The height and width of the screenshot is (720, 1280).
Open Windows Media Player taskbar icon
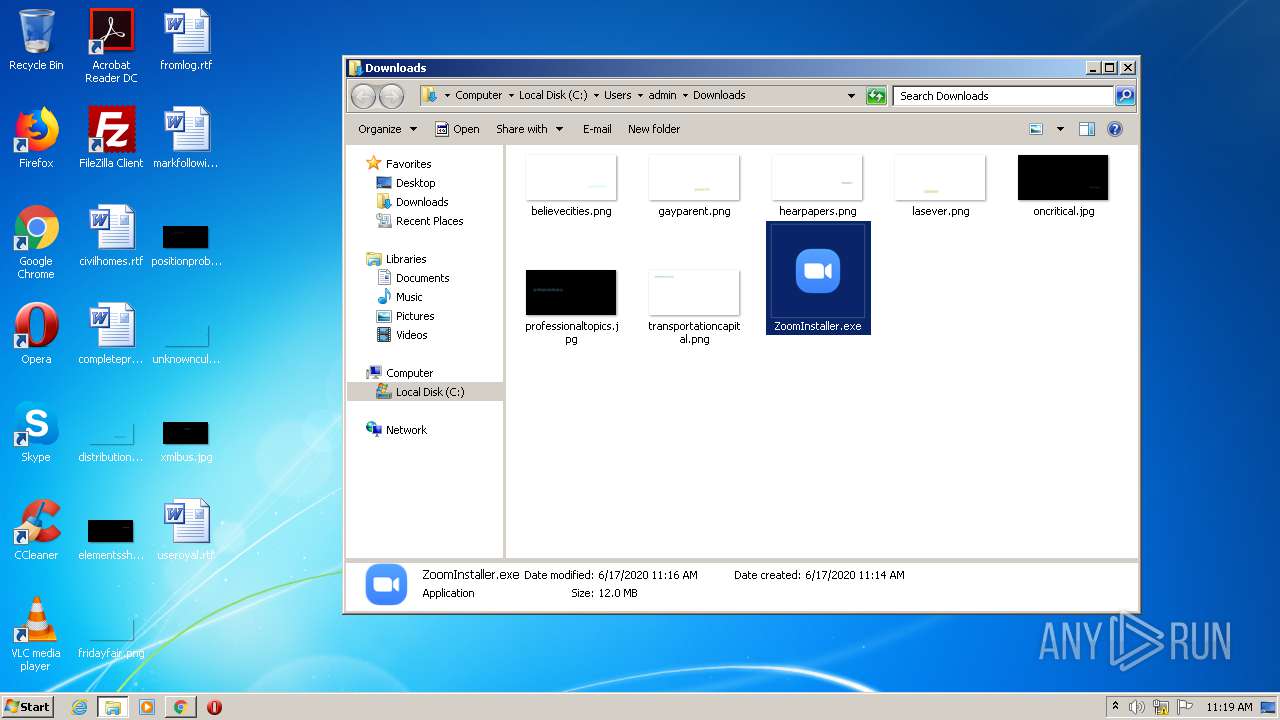(147, 707)
